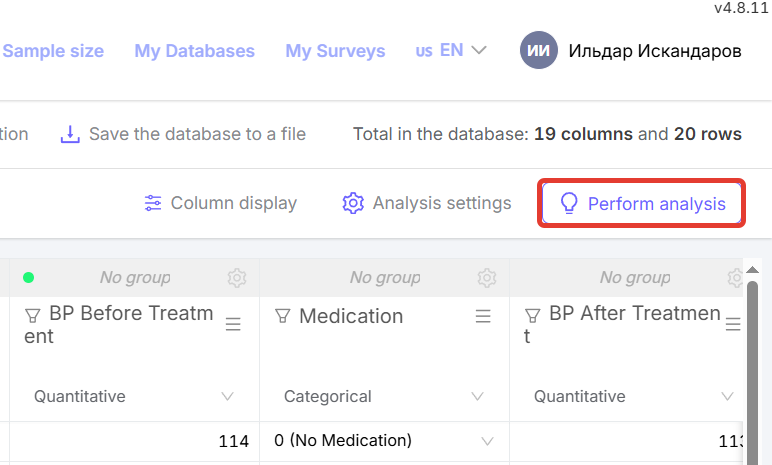
Task: Click the filter icon on BP After Treatment
Action: point(532,315)
